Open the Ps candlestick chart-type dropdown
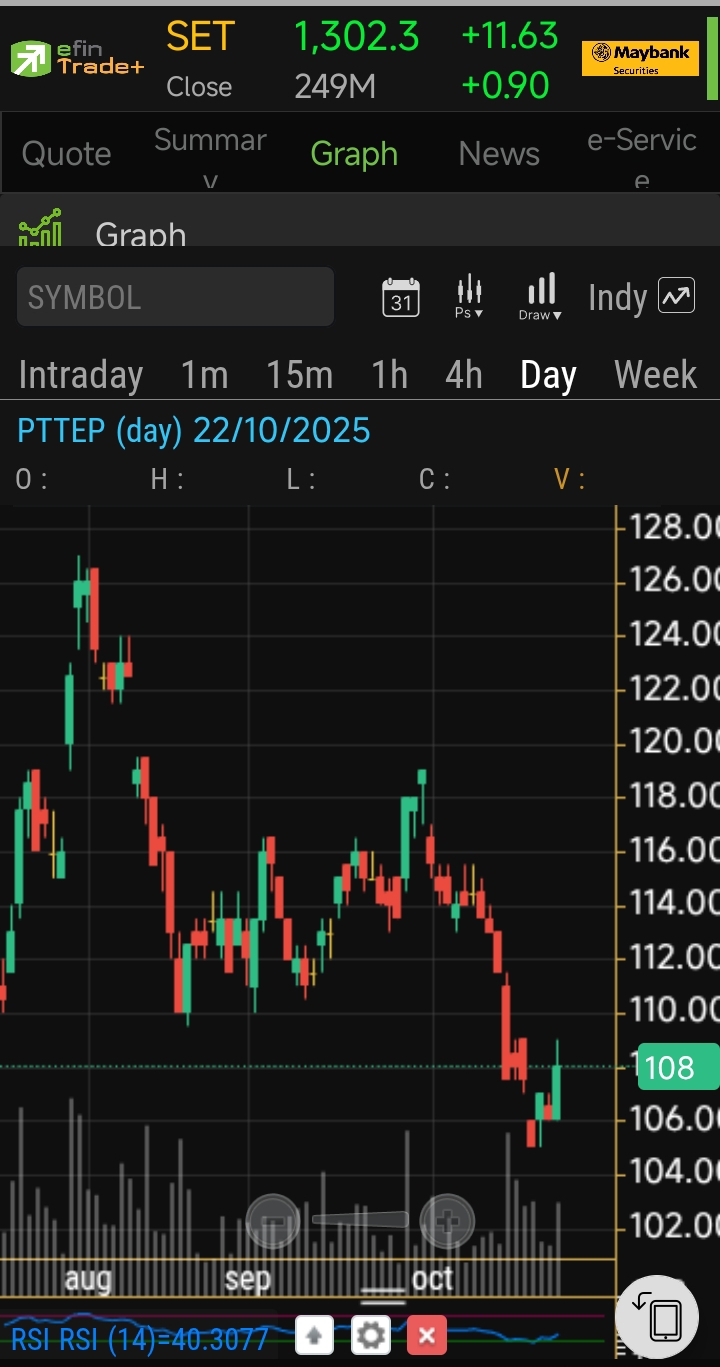Screen dimensions: 720x1367 point(469,297)
